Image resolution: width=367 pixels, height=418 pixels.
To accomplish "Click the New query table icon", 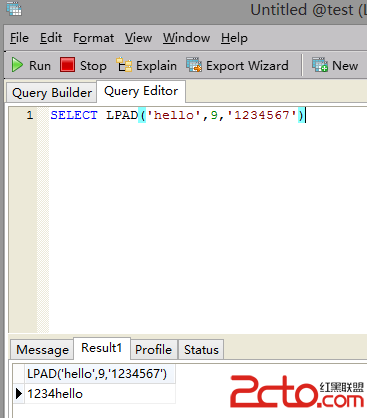I will pos(320,65).
